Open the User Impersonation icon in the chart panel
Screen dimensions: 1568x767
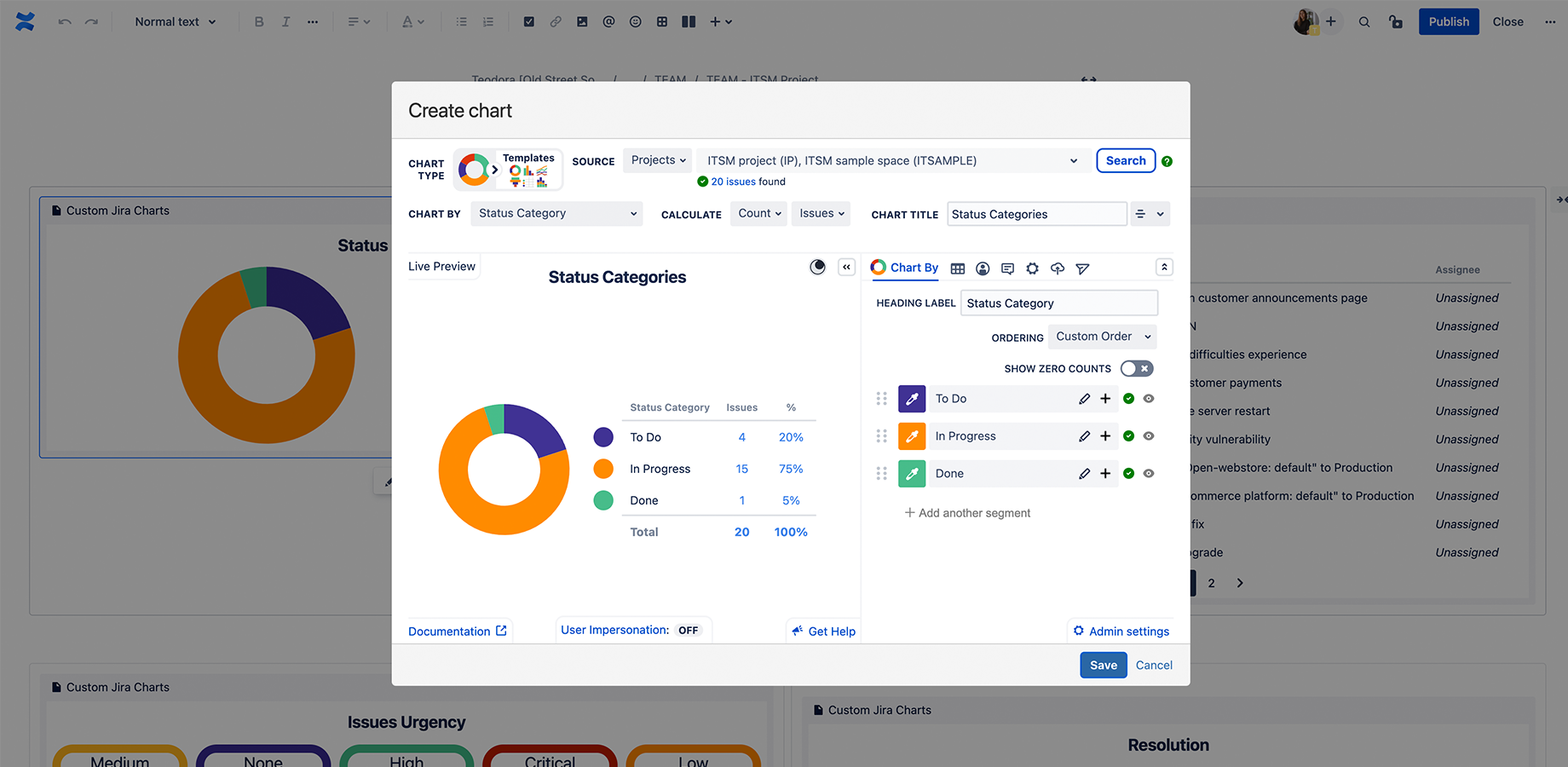982,268
